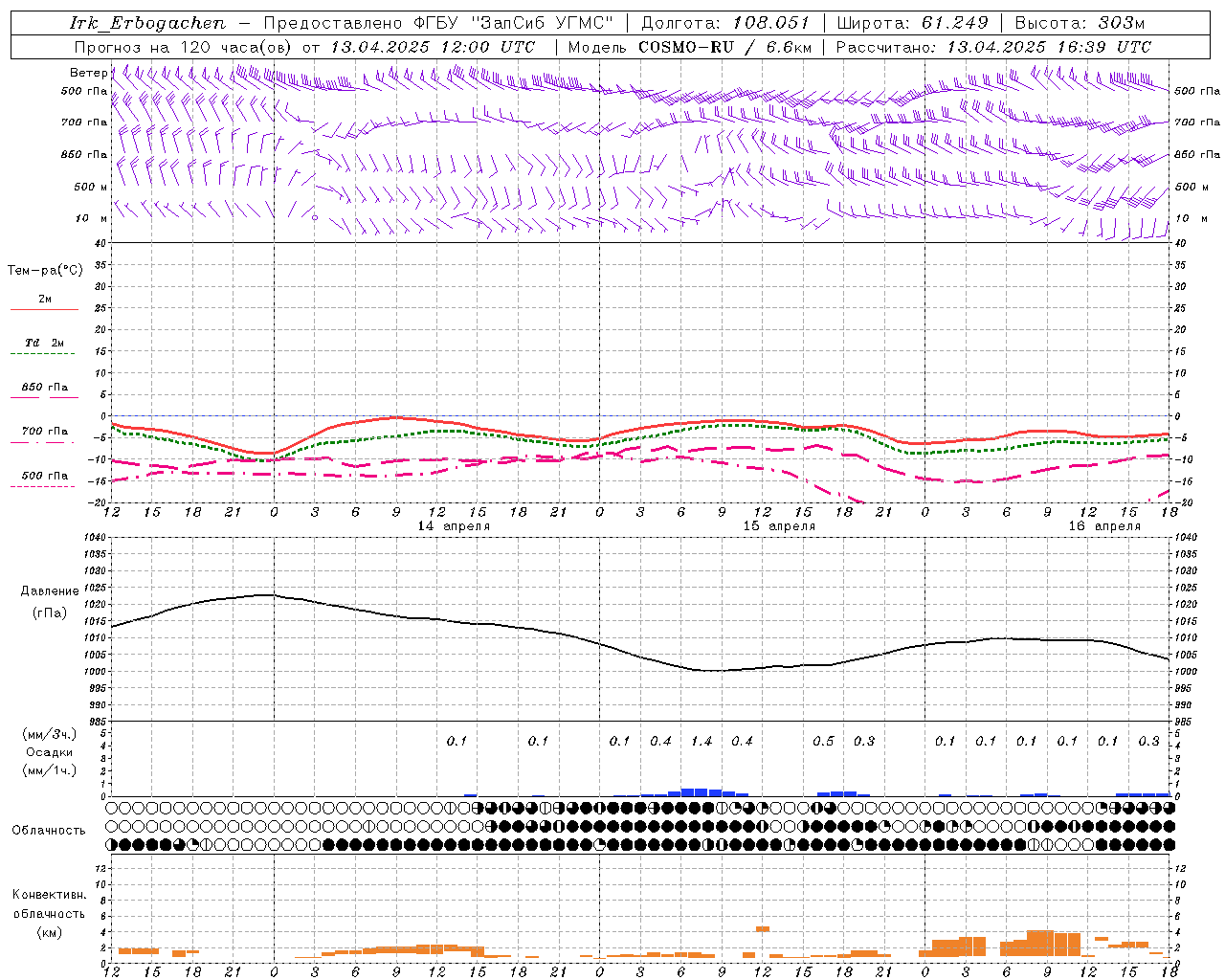The image size is (1225, 980).
Task: Click the "Конвективн." convective label
Action: 49,895
